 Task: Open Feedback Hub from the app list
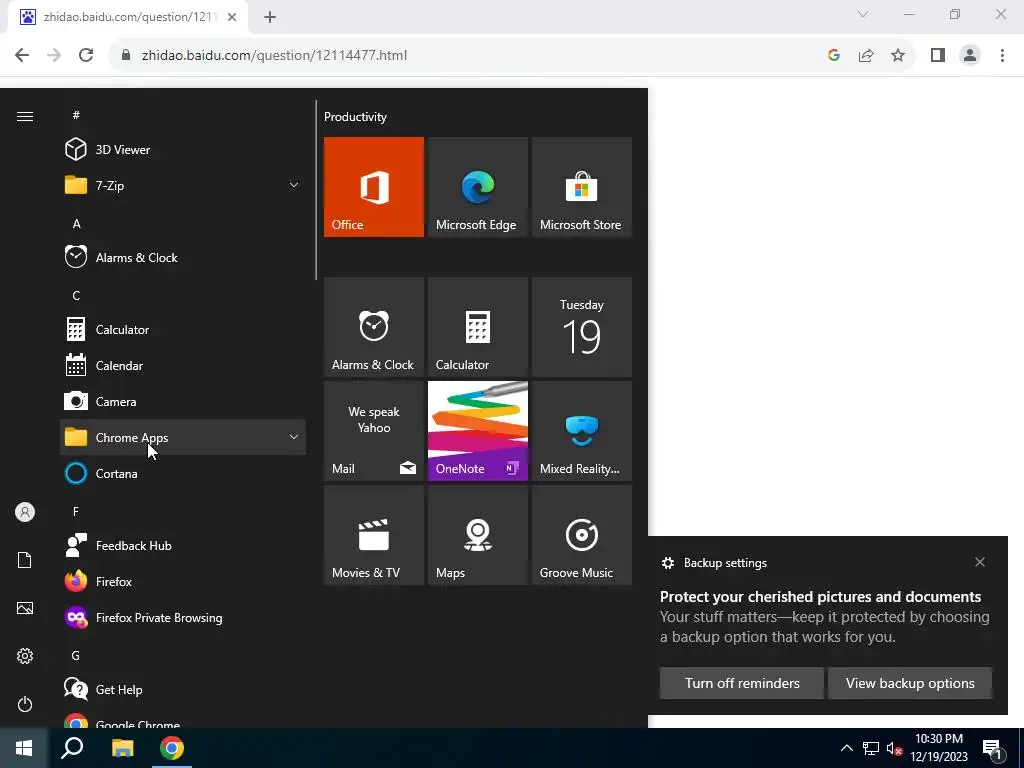point(183,545)
